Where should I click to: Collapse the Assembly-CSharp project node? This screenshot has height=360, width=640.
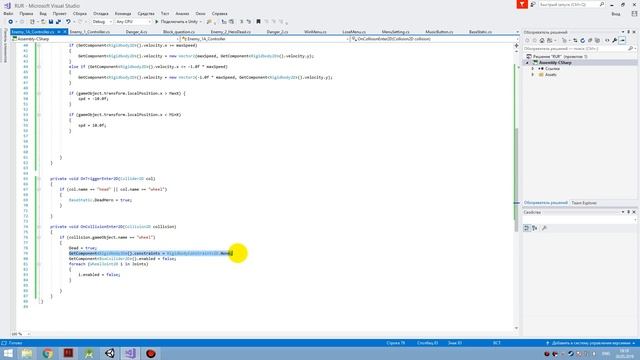click(527, 62)
